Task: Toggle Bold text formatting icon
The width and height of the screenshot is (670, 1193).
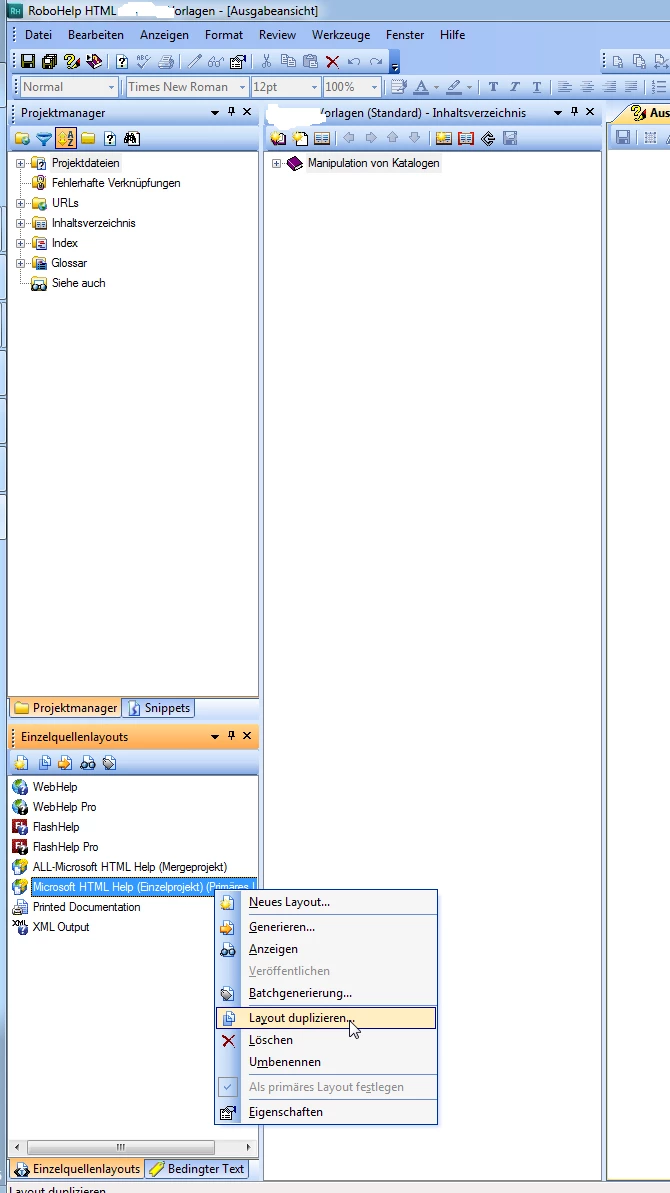Action: (x=493, y=87)
